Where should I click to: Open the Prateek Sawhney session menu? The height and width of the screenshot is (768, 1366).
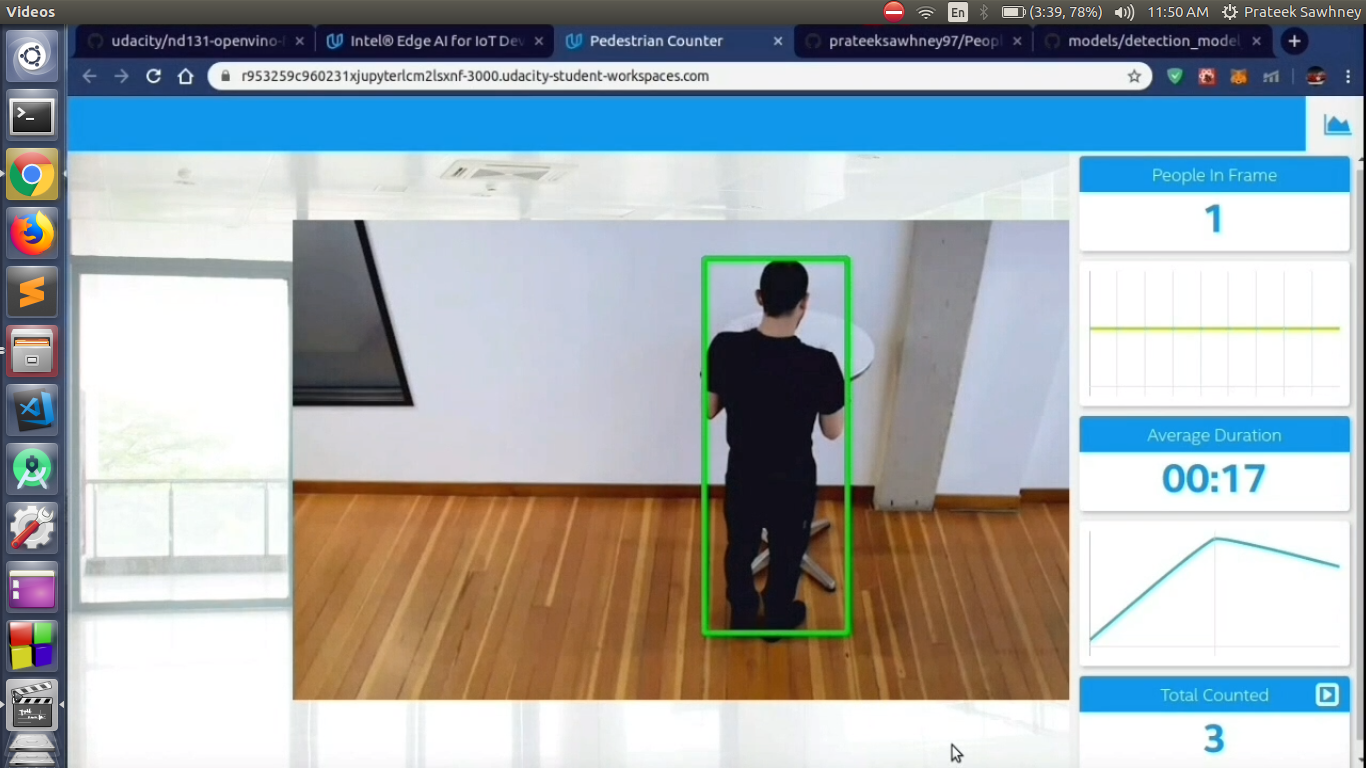[1292, 12]
